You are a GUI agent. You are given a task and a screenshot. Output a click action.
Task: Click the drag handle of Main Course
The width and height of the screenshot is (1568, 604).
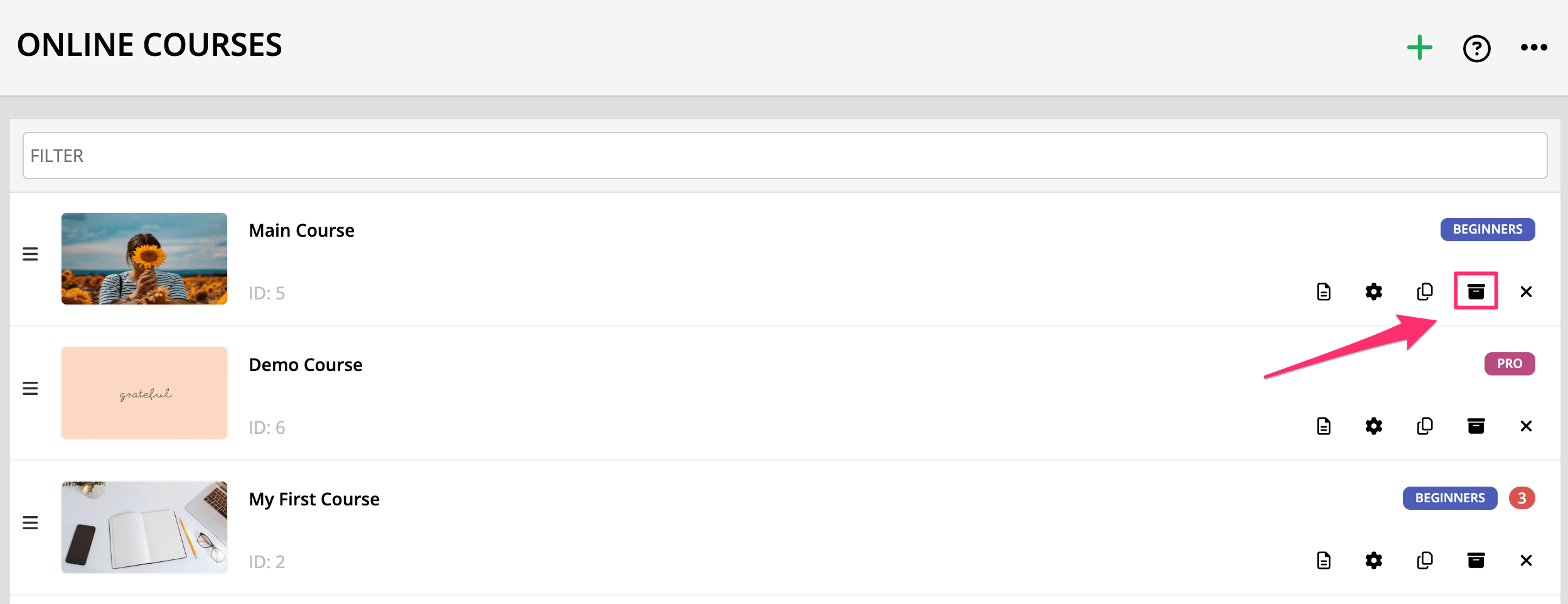(30, 254)
